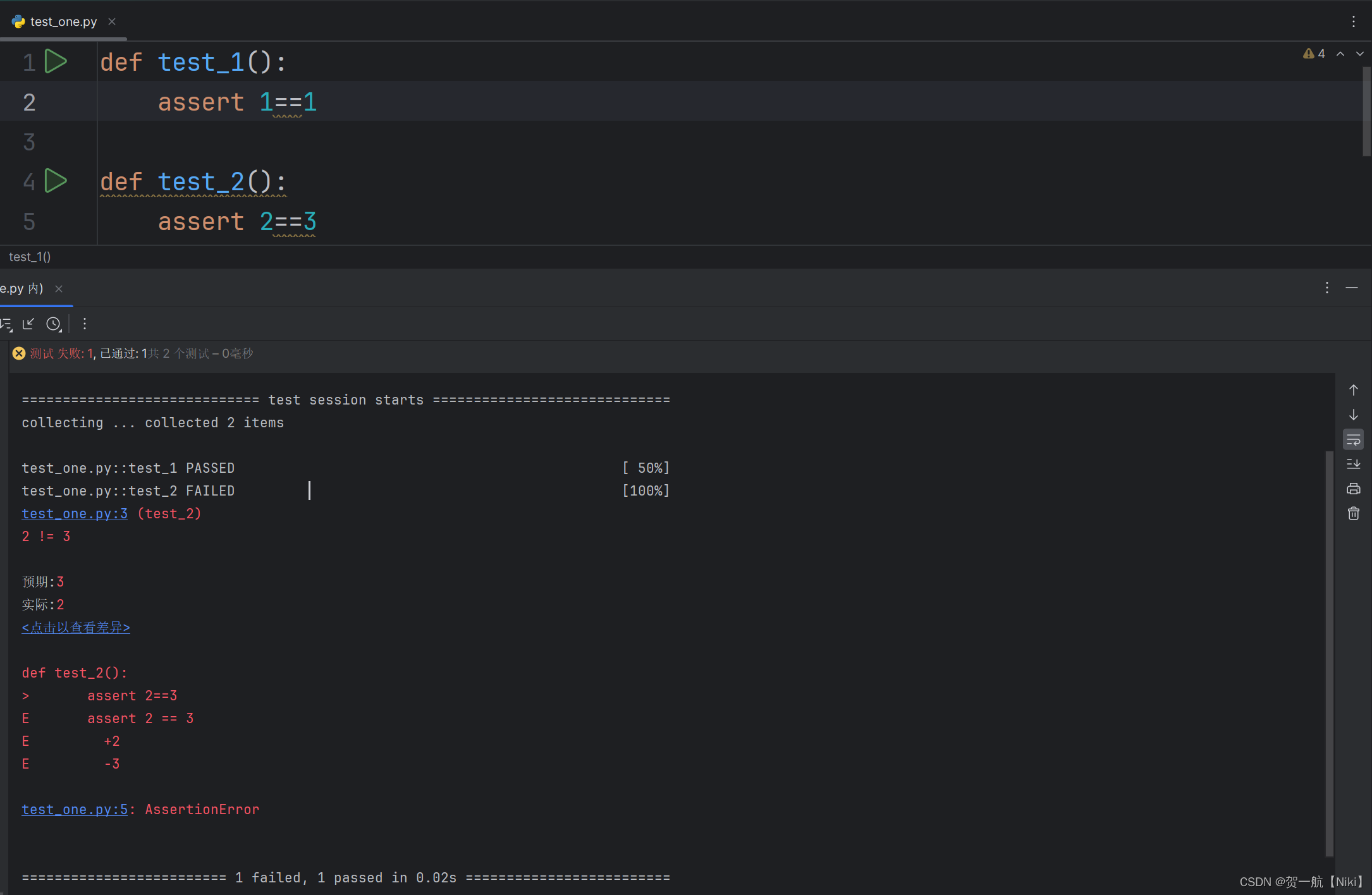Open the click-to-see-difference link
The width and height of the screenshot is (1372, 895).
coord(76,628)
